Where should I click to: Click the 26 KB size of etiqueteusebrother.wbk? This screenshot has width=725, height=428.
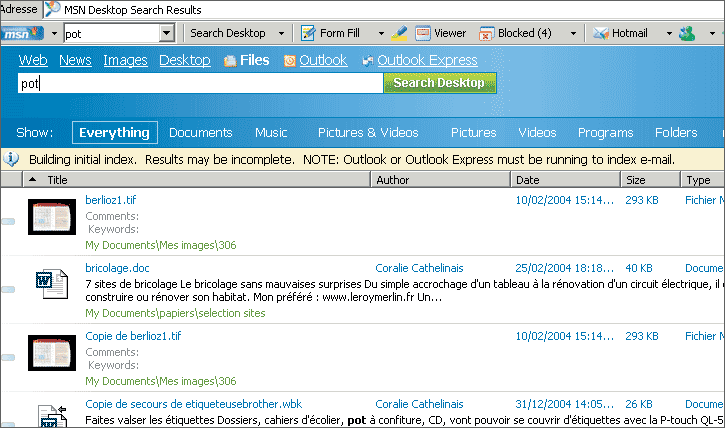pos(639,404)
